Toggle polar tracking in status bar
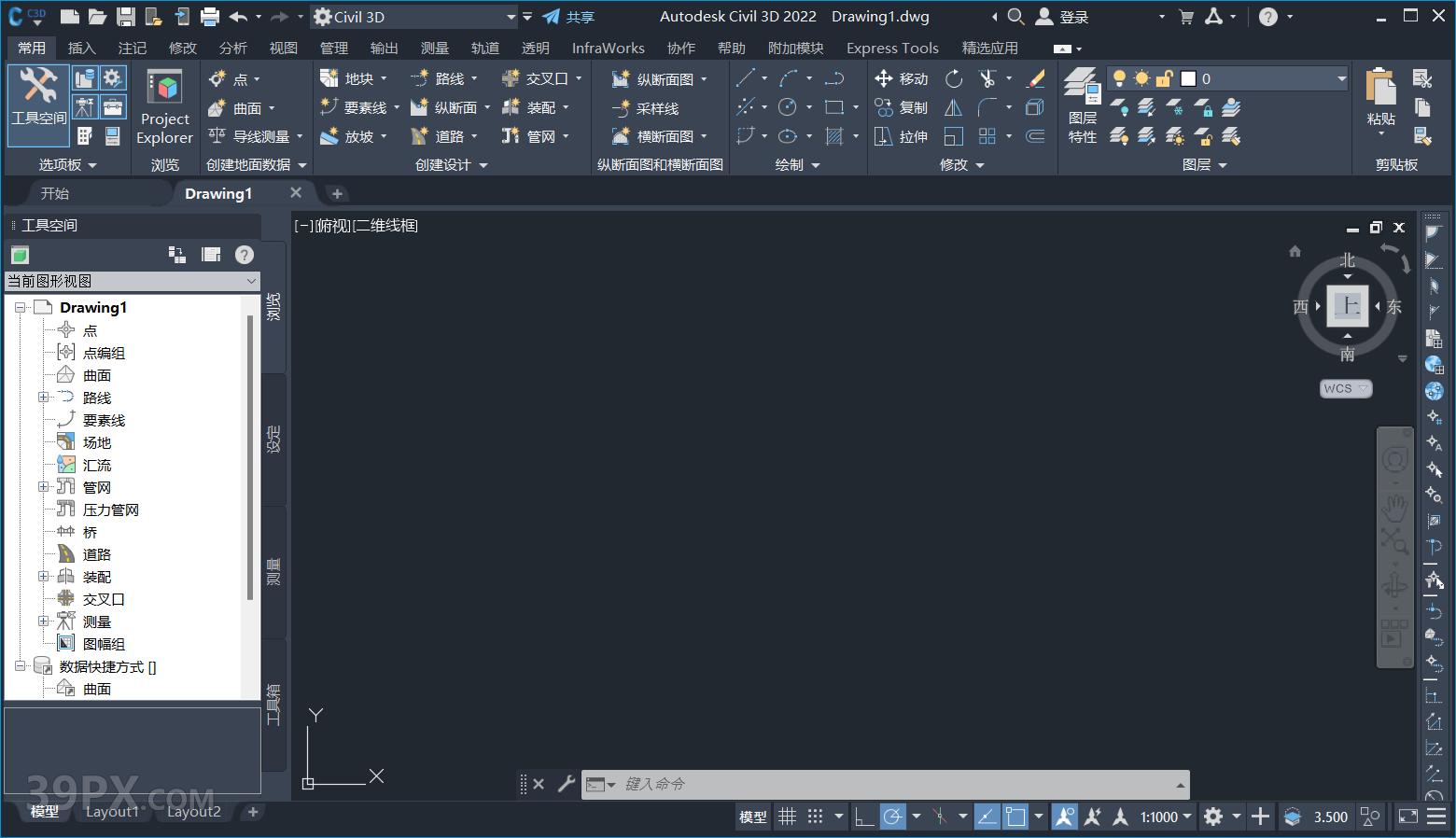 [893, 817]
